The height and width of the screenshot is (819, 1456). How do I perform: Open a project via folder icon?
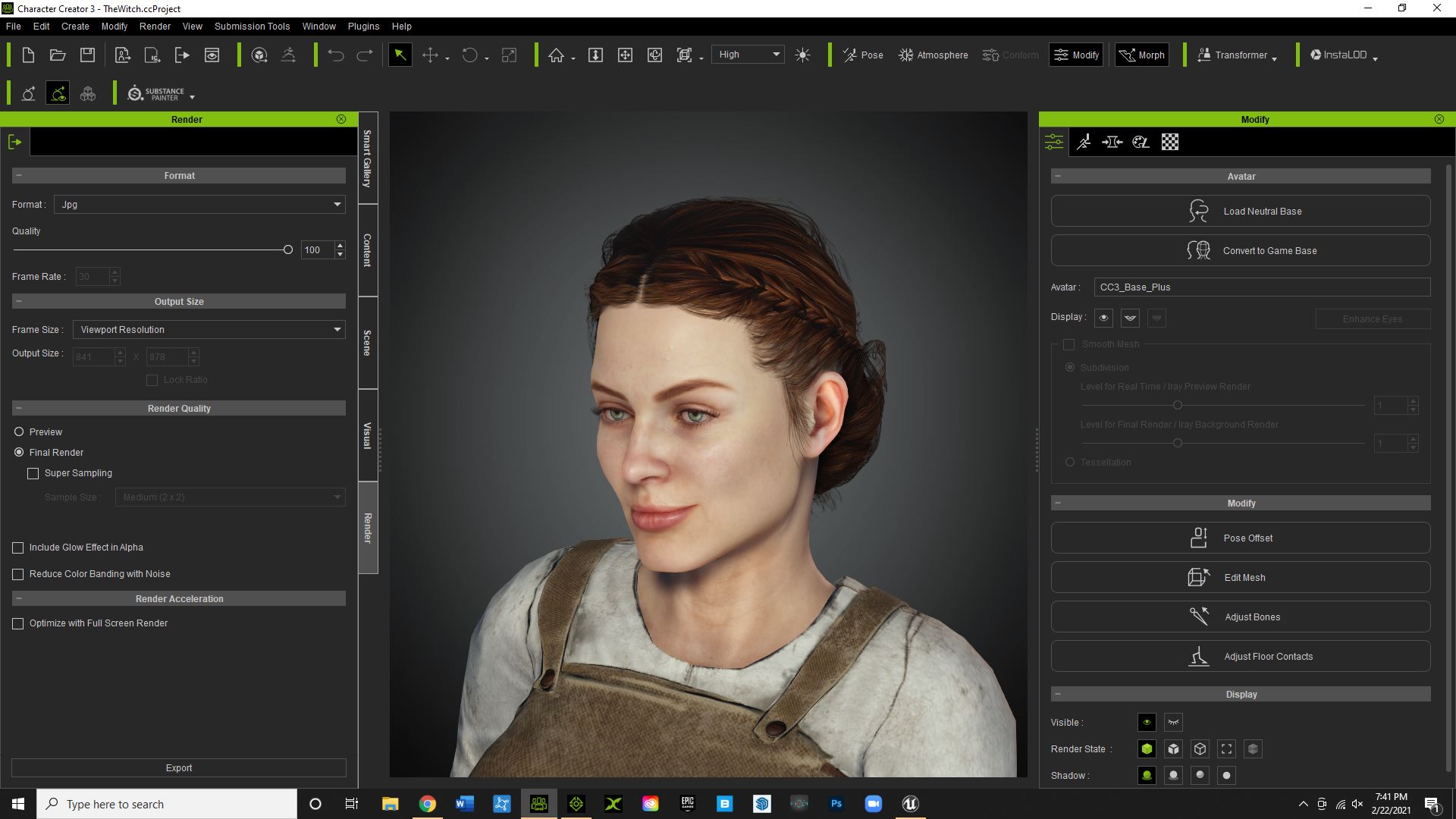pos(58,55)
